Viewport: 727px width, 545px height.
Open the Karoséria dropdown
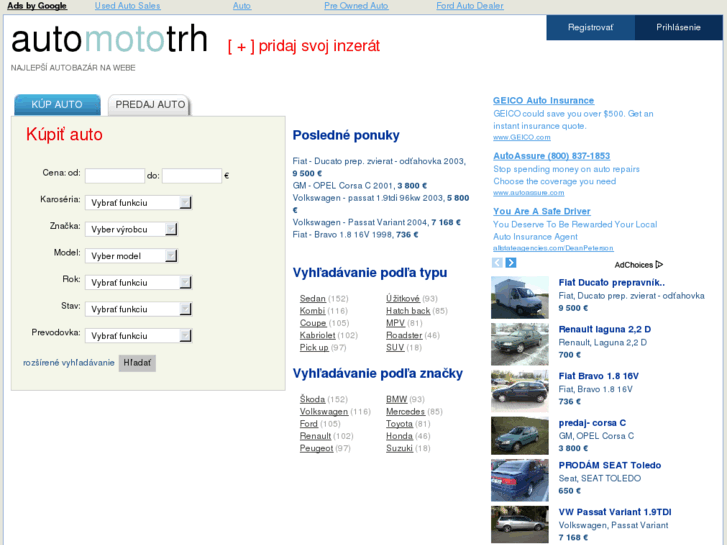[x=138, y=203]
